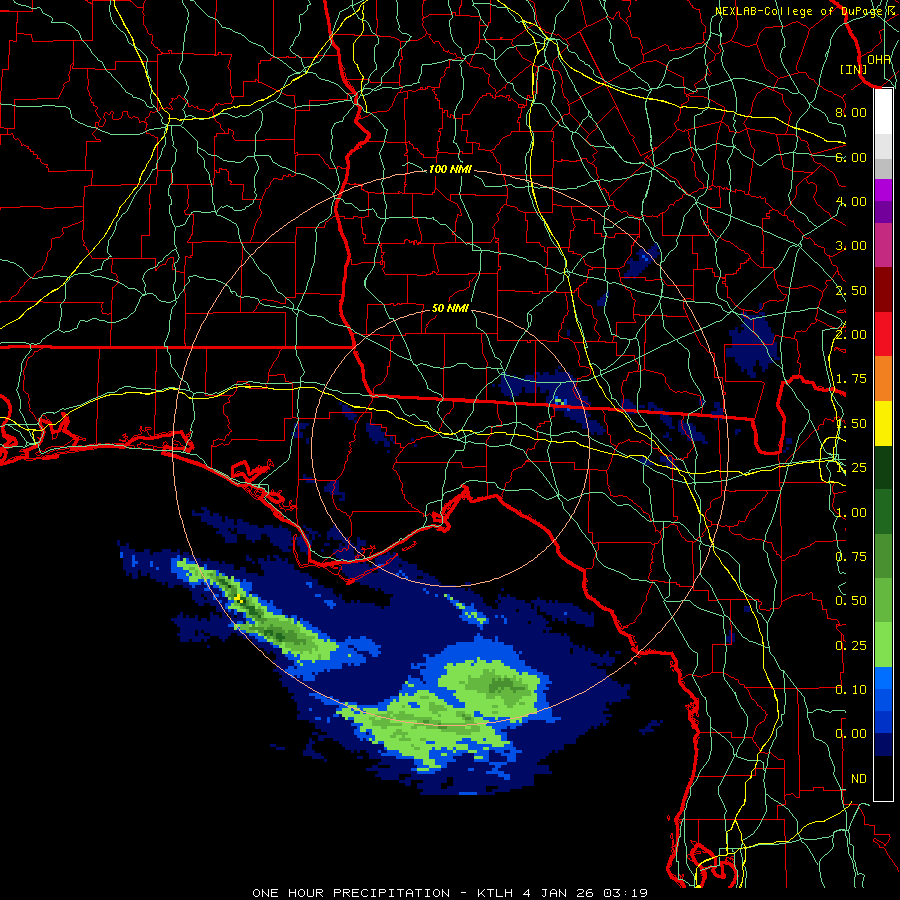Click the 100 NMI range ring label
The width and height of the screenshot is (900, 900).
point(450,169)
